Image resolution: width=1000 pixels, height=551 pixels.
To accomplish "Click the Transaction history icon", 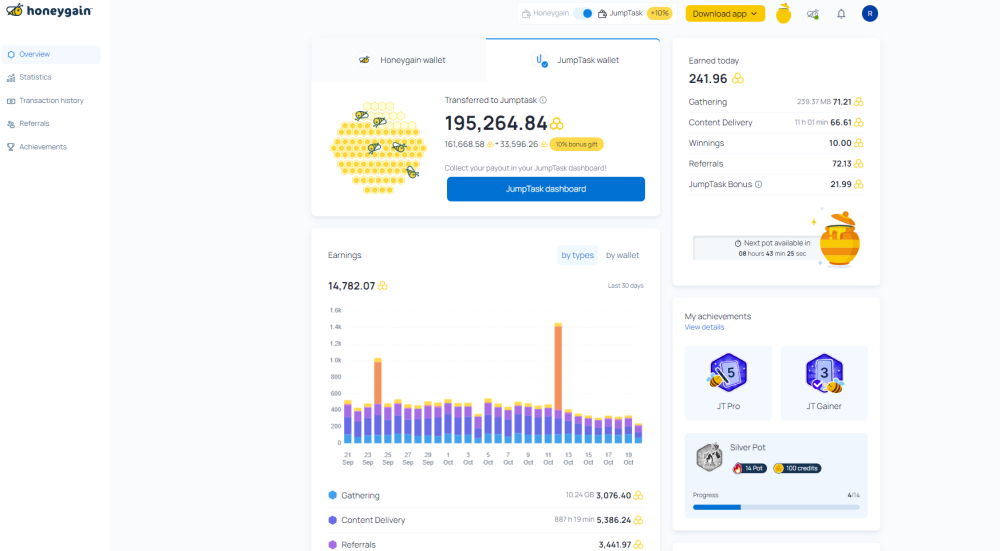I will point(11,101).
